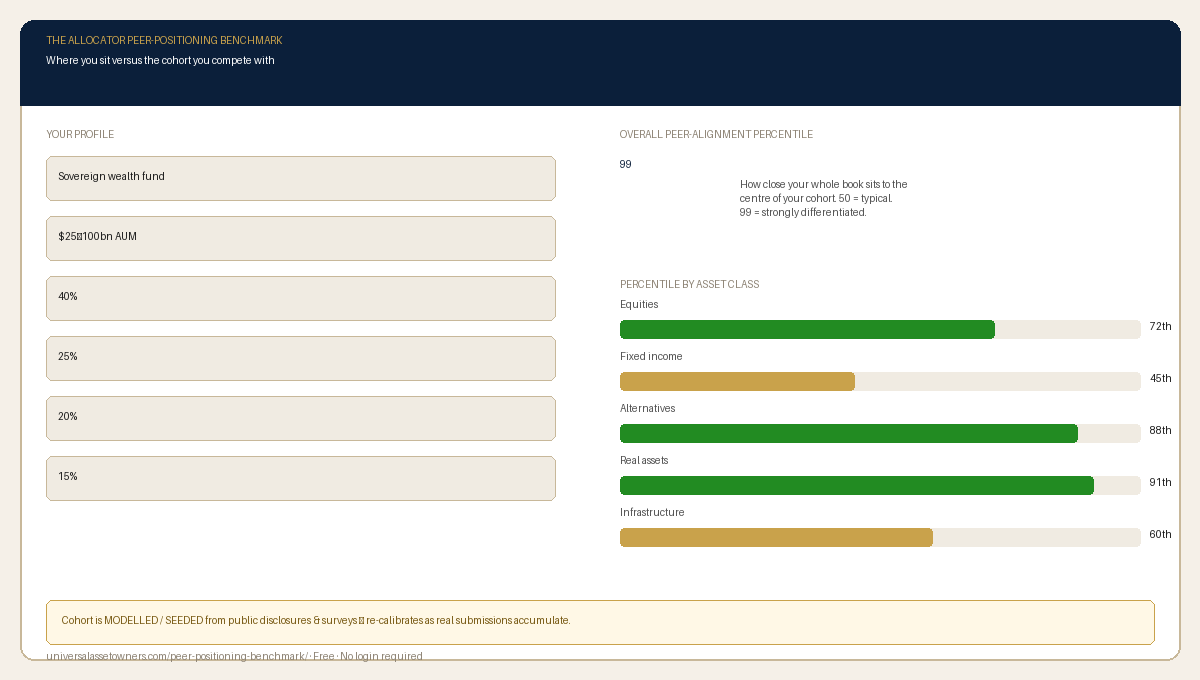Click the Real assets label
The width and height of the screenshot is (1200, 680).
644,461
